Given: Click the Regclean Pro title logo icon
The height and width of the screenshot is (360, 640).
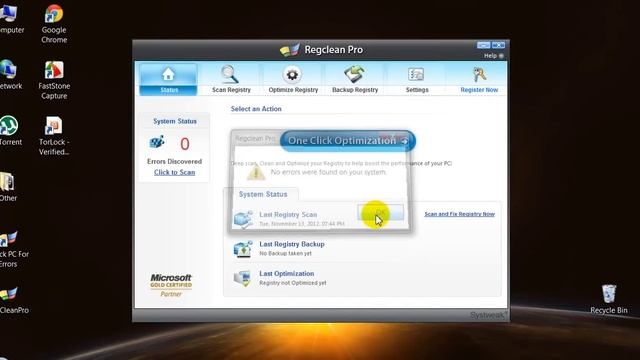Looking at the screenshot, I should (x=290, y=50).
